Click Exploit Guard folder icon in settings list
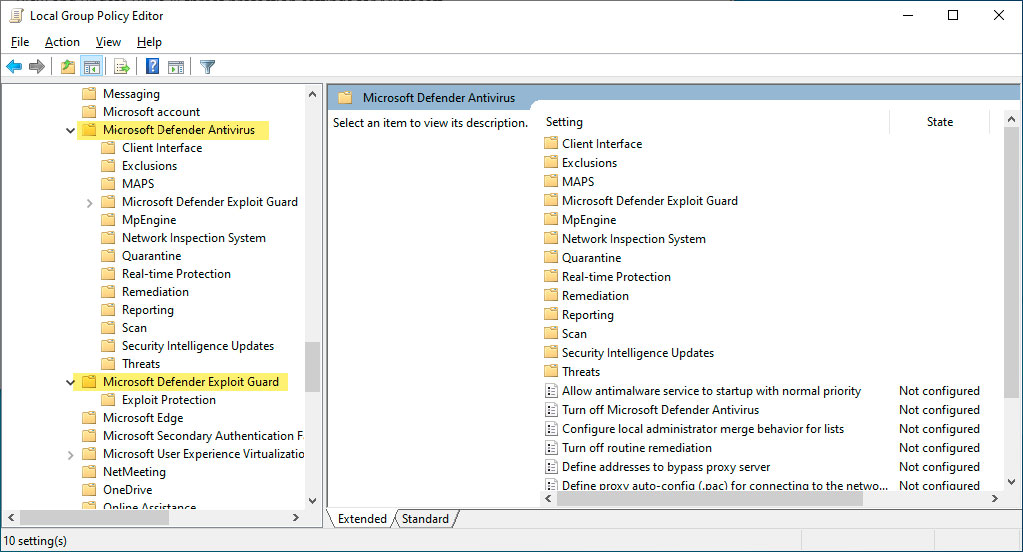Image resolution: width=1023 pixels, height=552 pixels. (551, 200)
